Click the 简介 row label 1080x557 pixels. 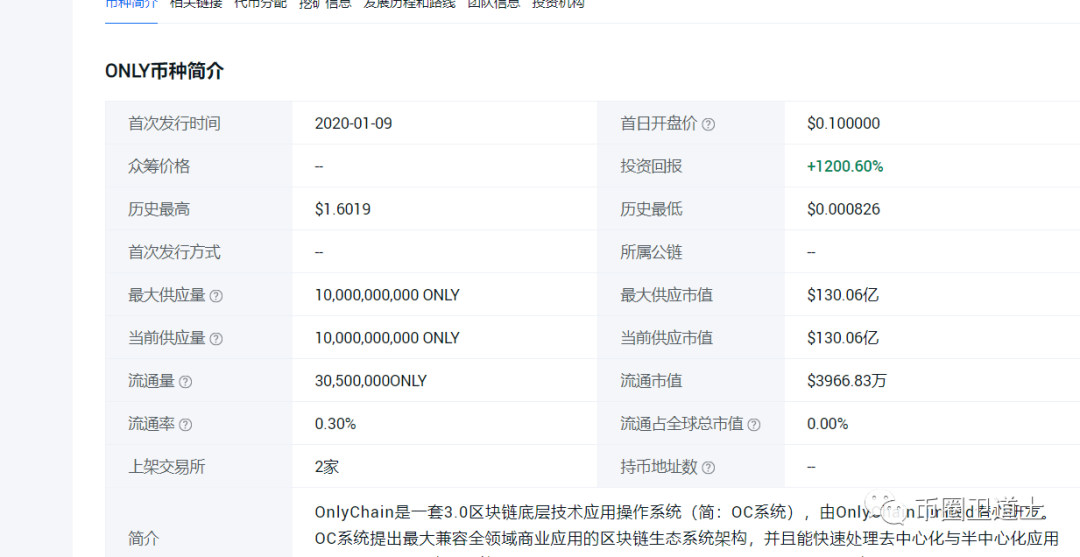[x=143, y=538]
